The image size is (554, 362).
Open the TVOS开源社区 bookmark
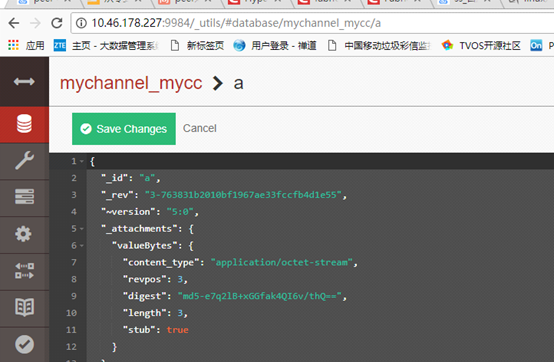pos(481,46)
